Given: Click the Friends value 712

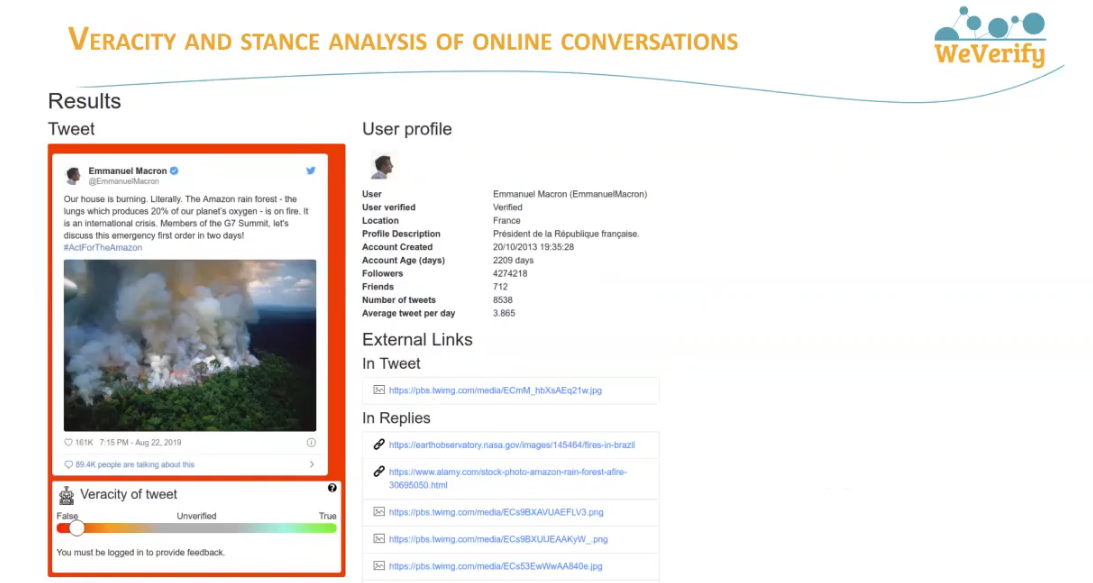Looking at the screenshot, I should tap(500, 287).
